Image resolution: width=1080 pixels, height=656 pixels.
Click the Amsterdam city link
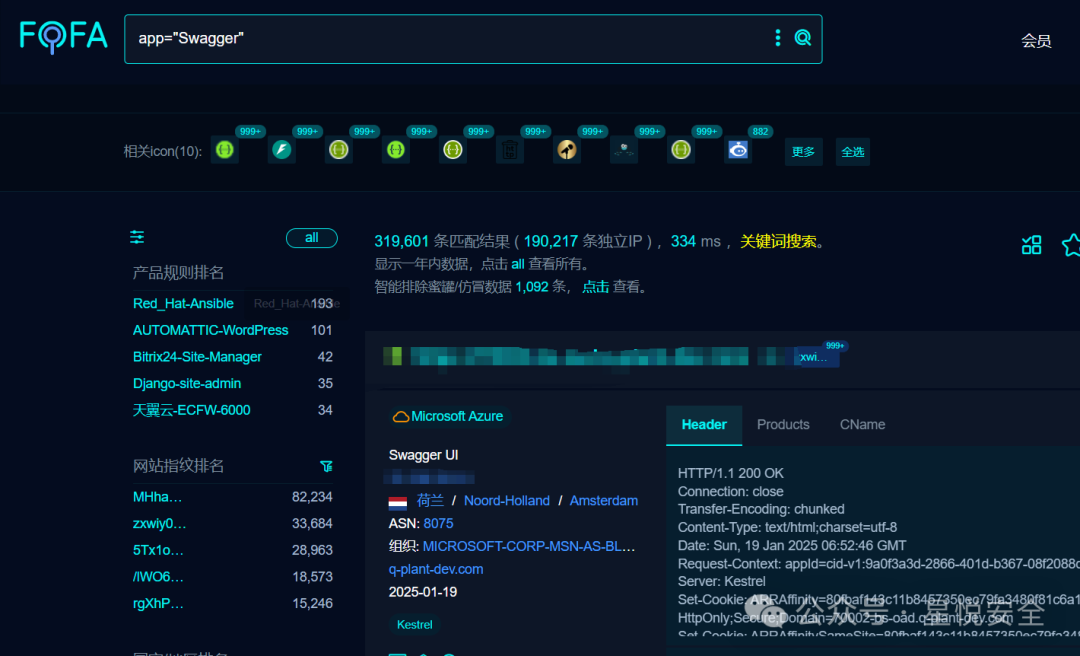[x=604, y=501]
